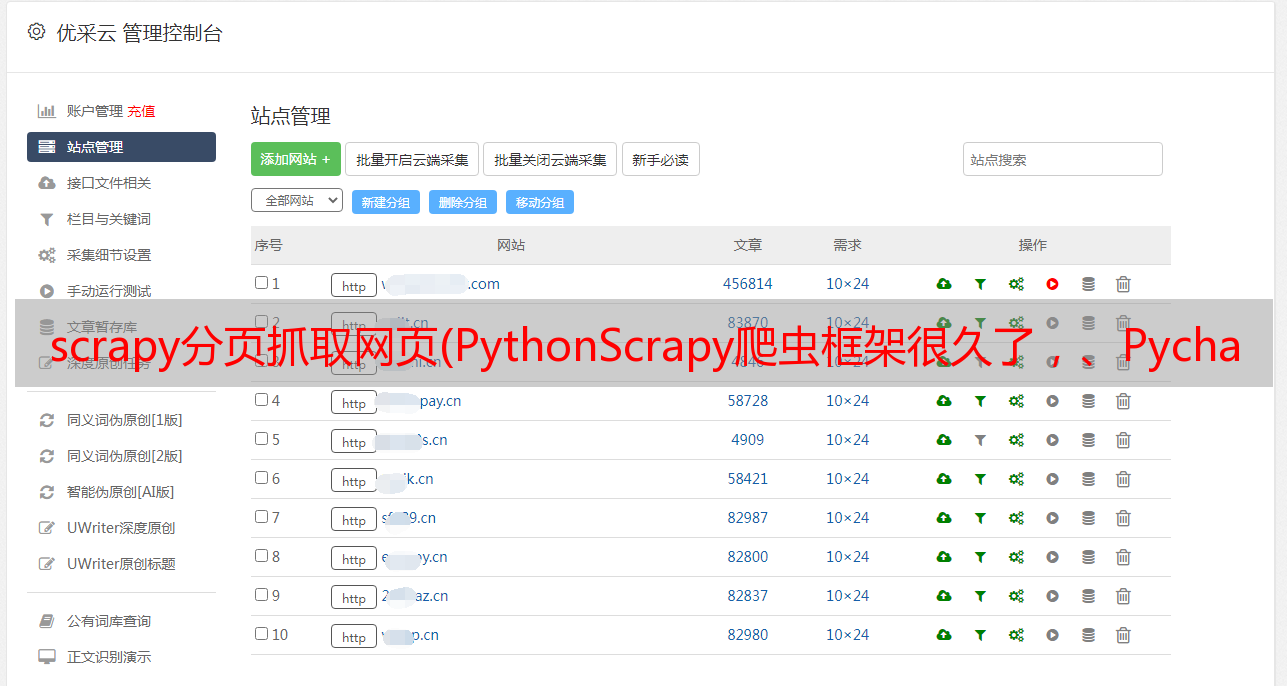Tick the checkbox for site row 6

261,478
